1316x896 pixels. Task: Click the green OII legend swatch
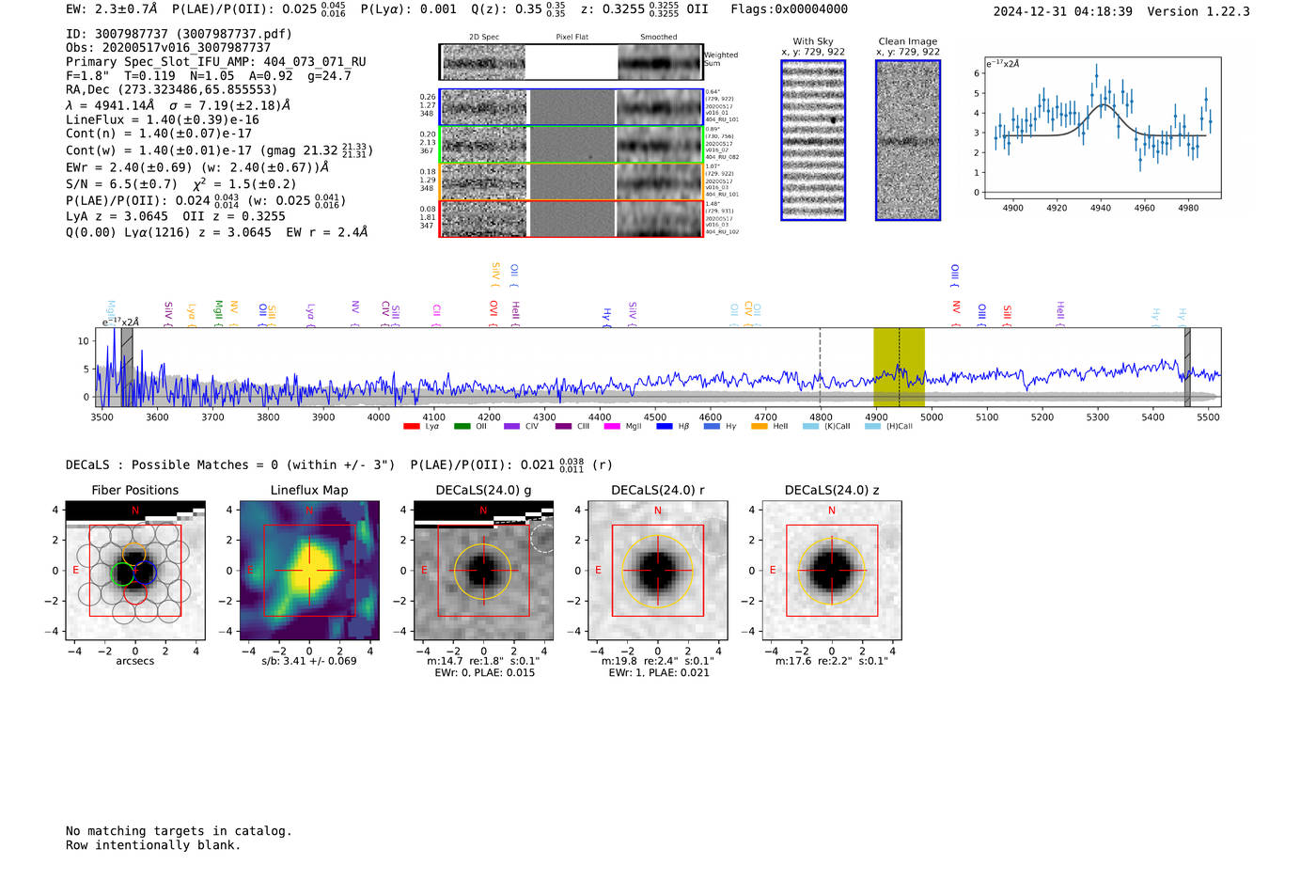(x=462, y=427)
